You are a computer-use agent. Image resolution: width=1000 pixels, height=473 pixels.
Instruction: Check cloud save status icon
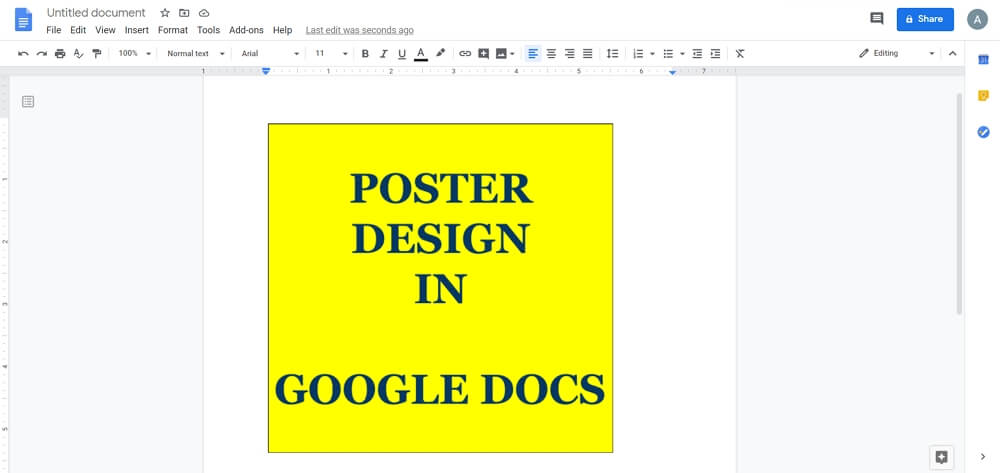[204, 13]
